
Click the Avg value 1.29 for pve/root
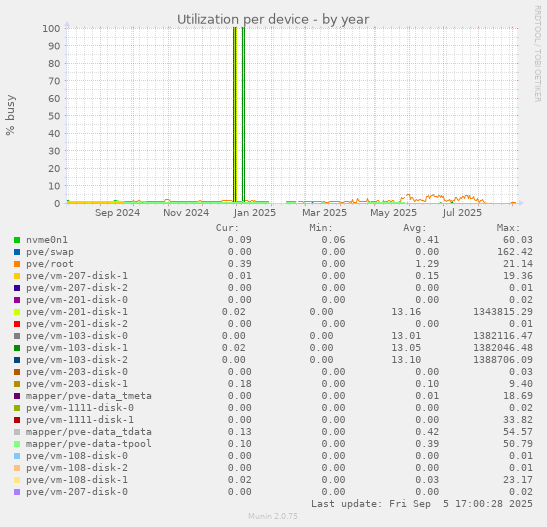coord(427,264)
